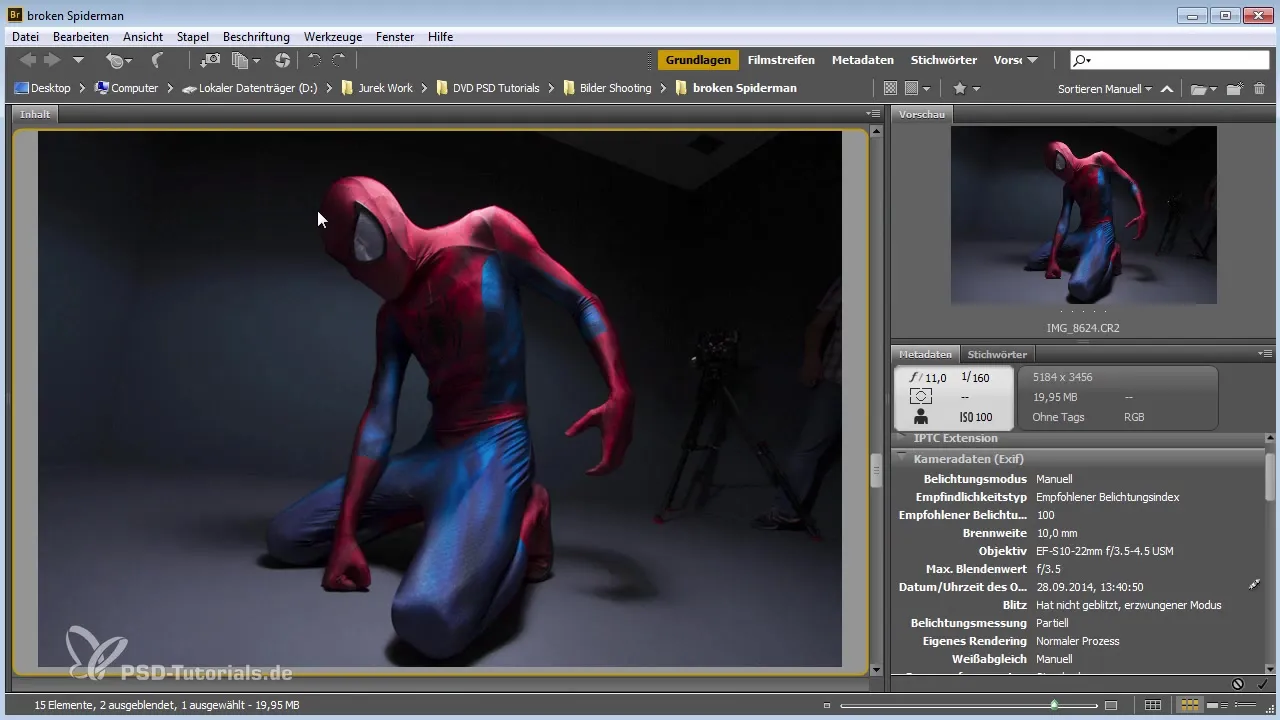The height and width of the screenshot is (720, 1280).
Task: Navigate to Desktop in the path bar
Action: coord(42,88)
